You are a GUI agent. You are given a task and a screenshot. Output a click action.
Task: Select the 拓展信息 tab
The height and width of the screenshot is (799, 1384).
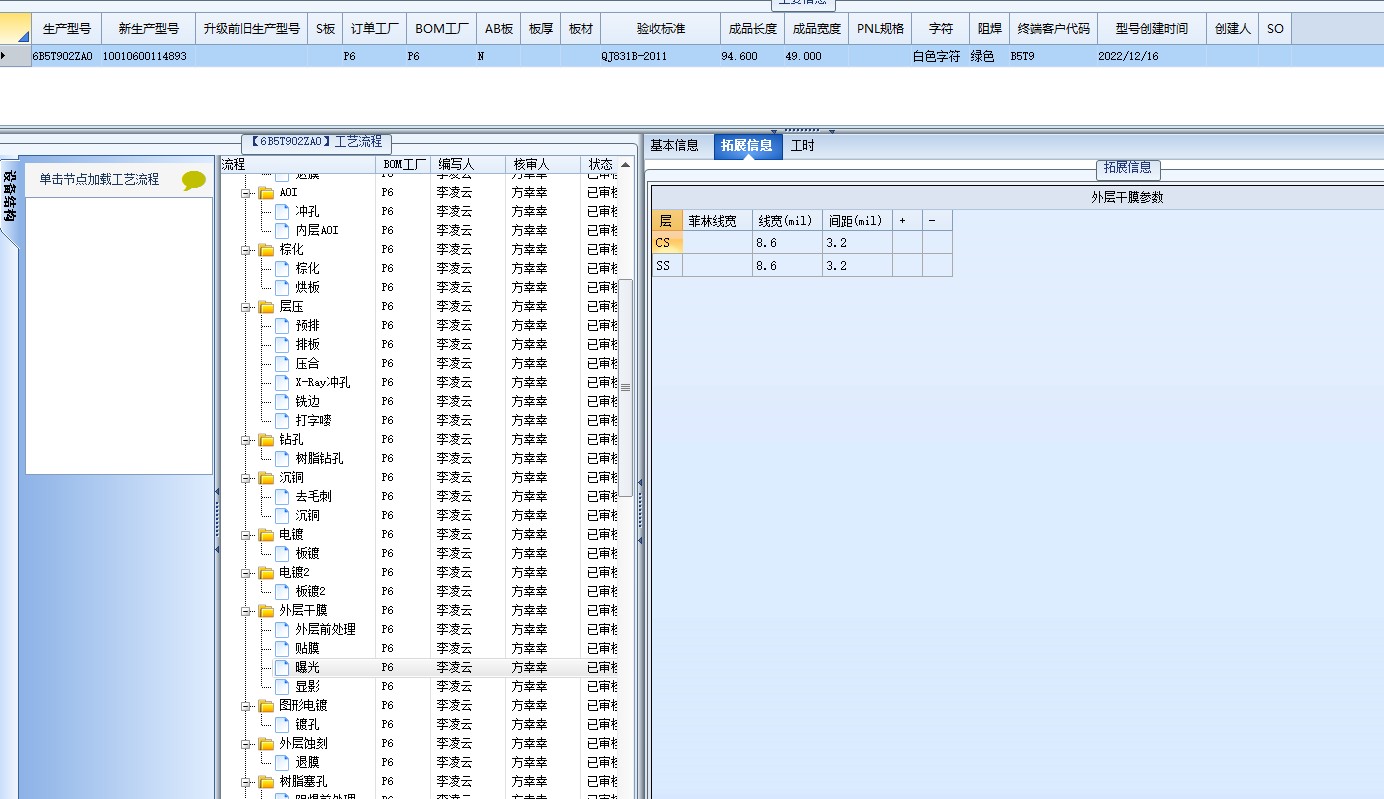point(747,146)
